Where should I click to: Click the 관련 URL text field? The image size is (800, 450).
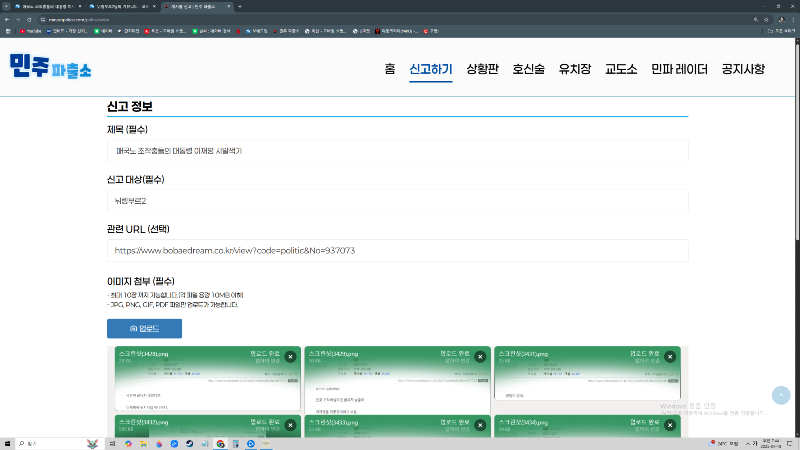point(397,250)
